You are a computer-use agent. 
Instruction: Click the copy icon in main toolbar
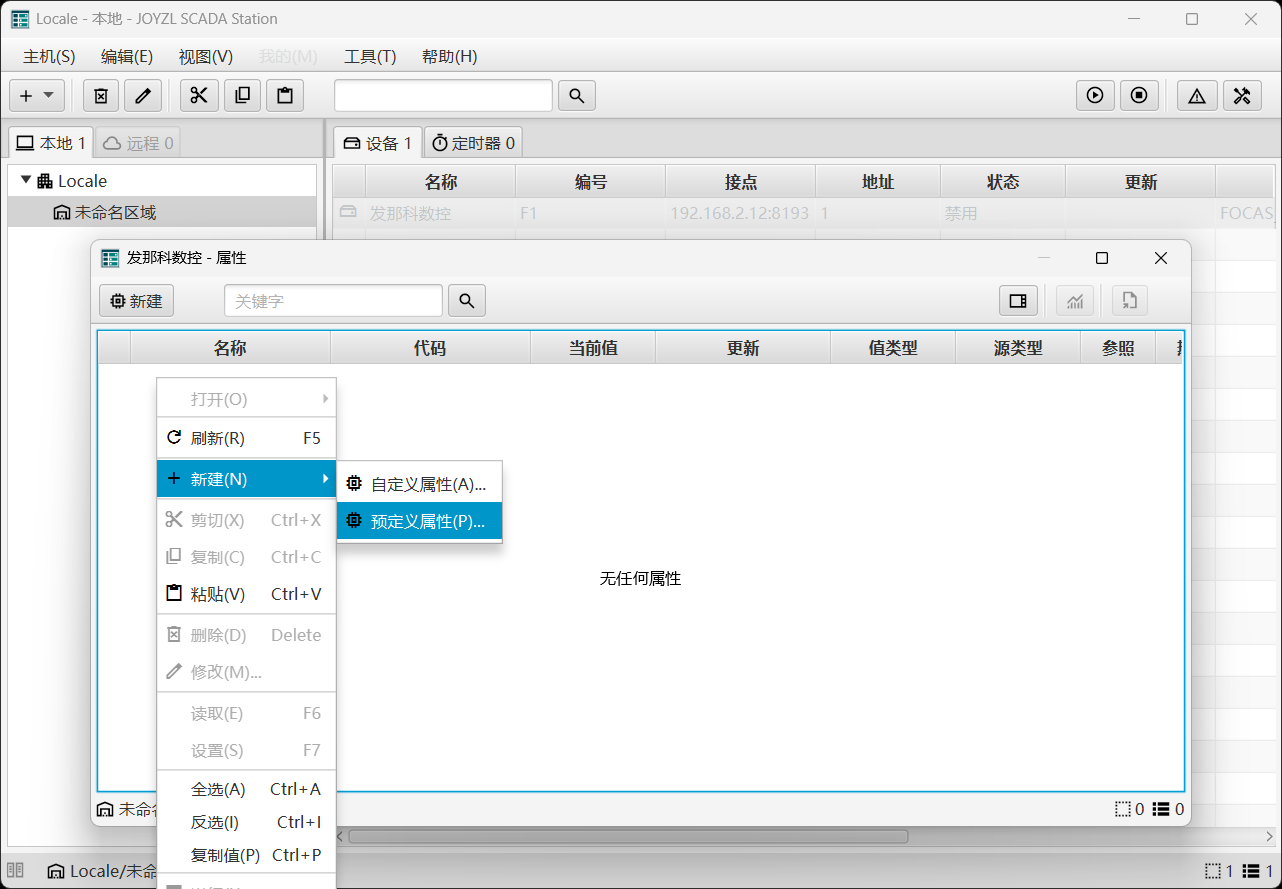242,95
